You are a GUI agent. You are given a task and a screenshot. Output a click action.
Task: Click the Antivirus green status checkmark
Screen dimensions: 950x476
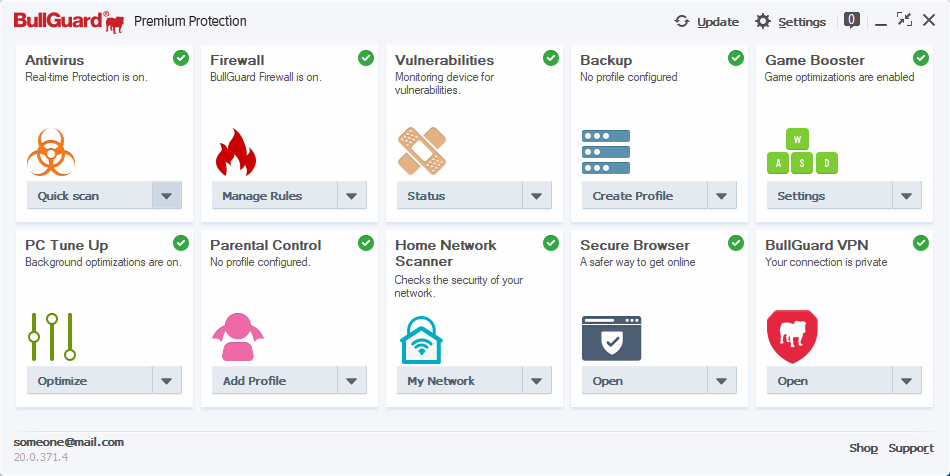point(181,58)
